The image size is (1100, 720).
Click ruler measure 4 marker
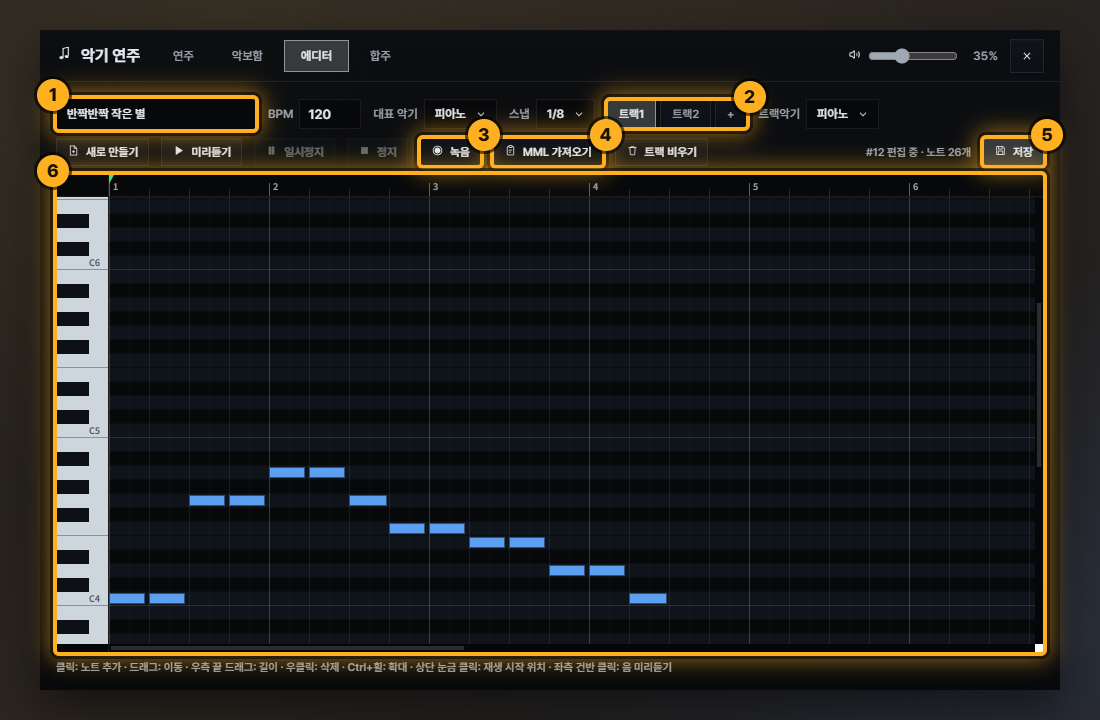[594, 187]
